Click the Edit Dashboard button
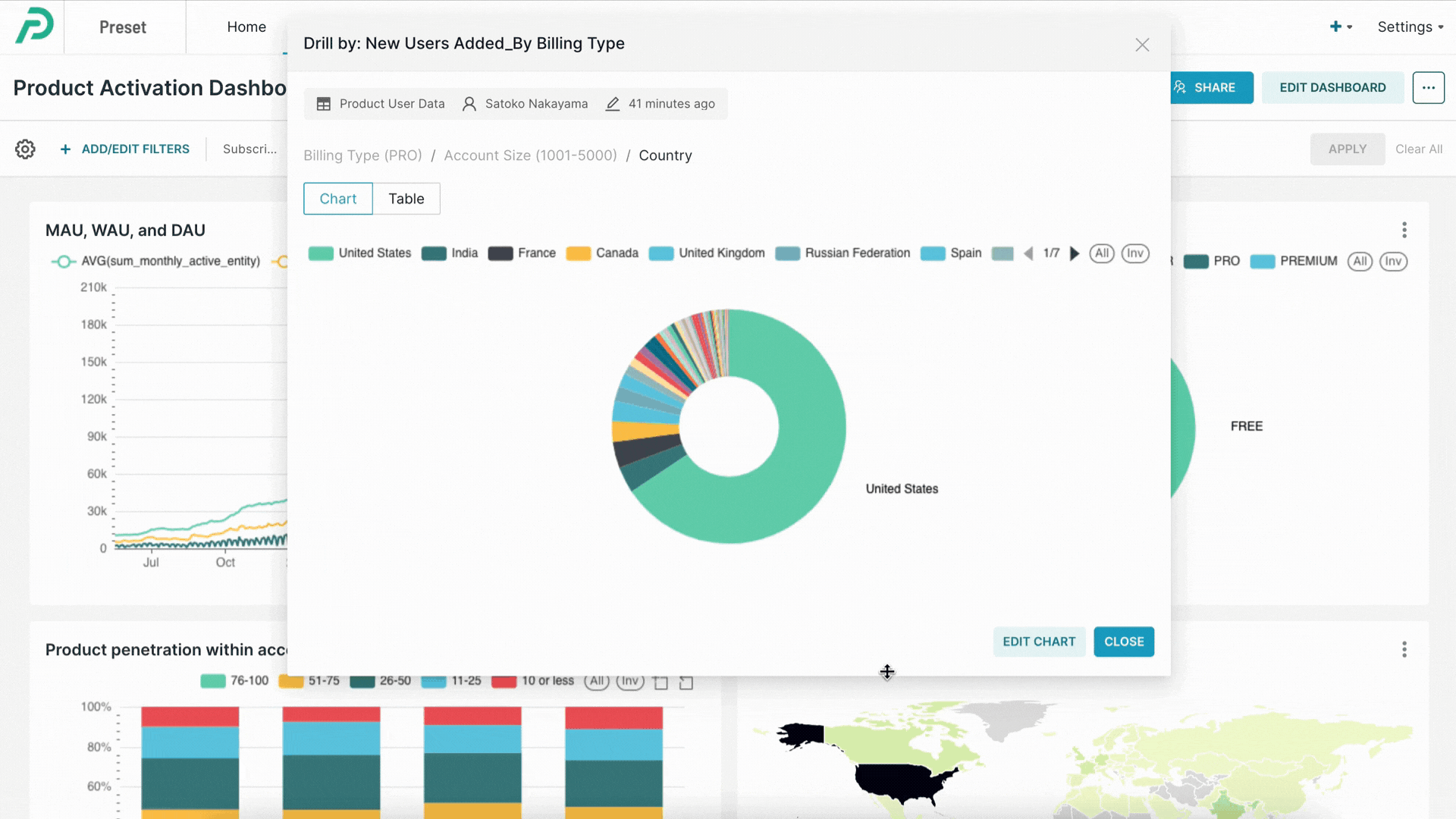 pos(1332,88)
